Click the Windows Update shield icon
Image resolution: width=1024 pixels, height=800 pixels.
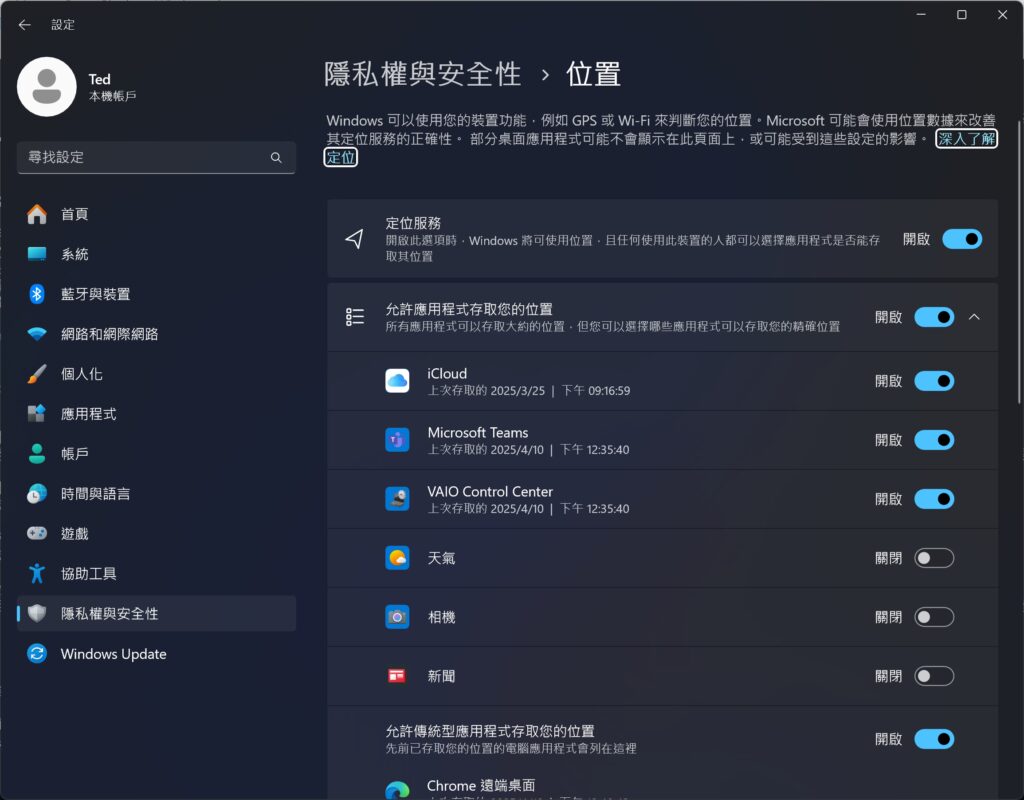pos(36,654)
